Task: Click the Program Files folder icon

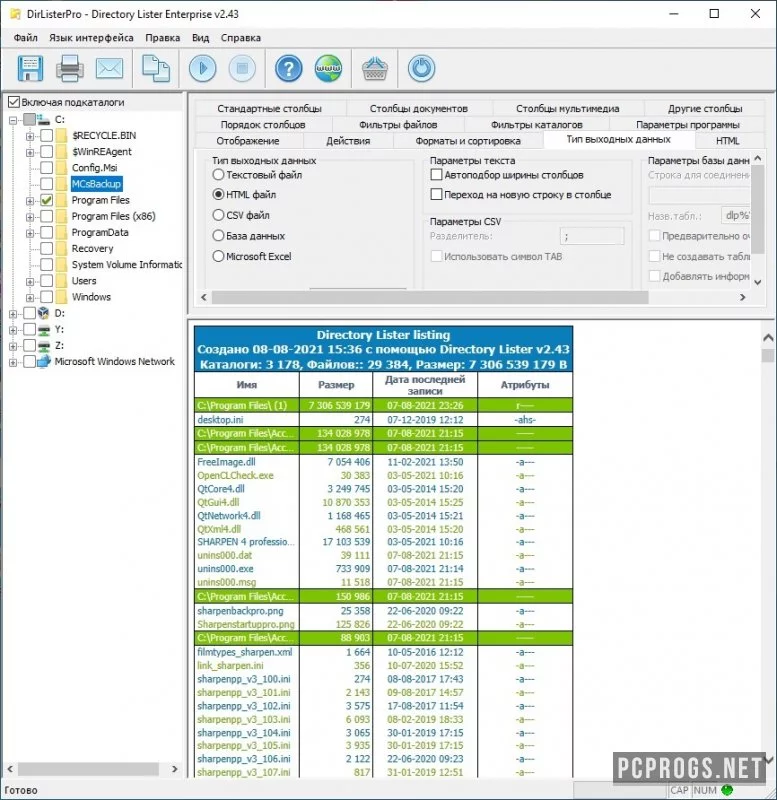Action: (61, 200)
